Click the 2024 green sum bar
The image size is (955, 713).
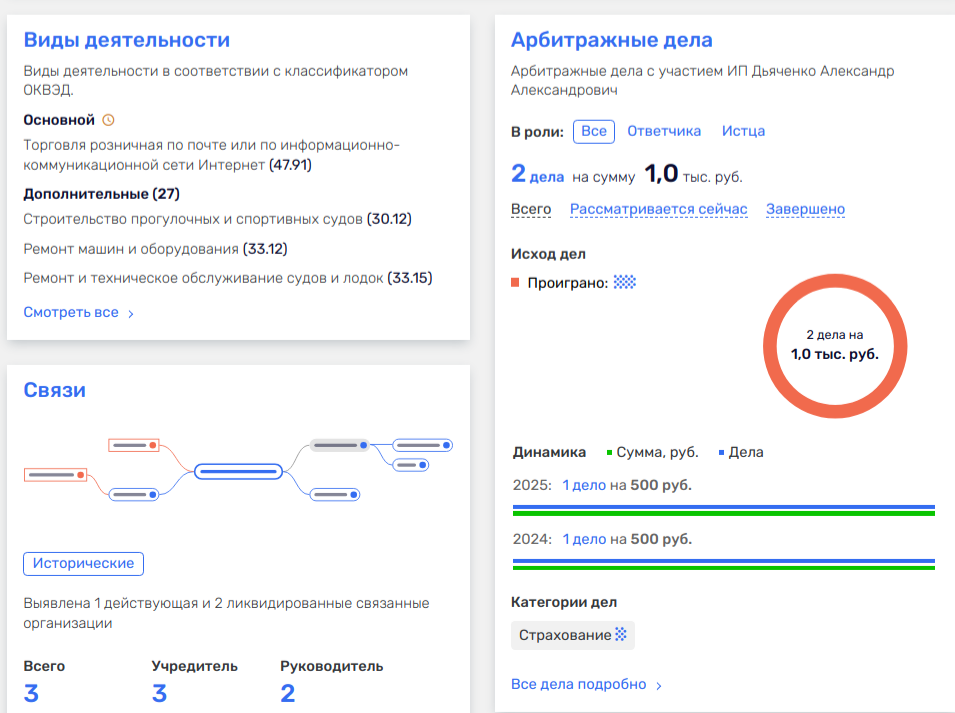(724, 567)
